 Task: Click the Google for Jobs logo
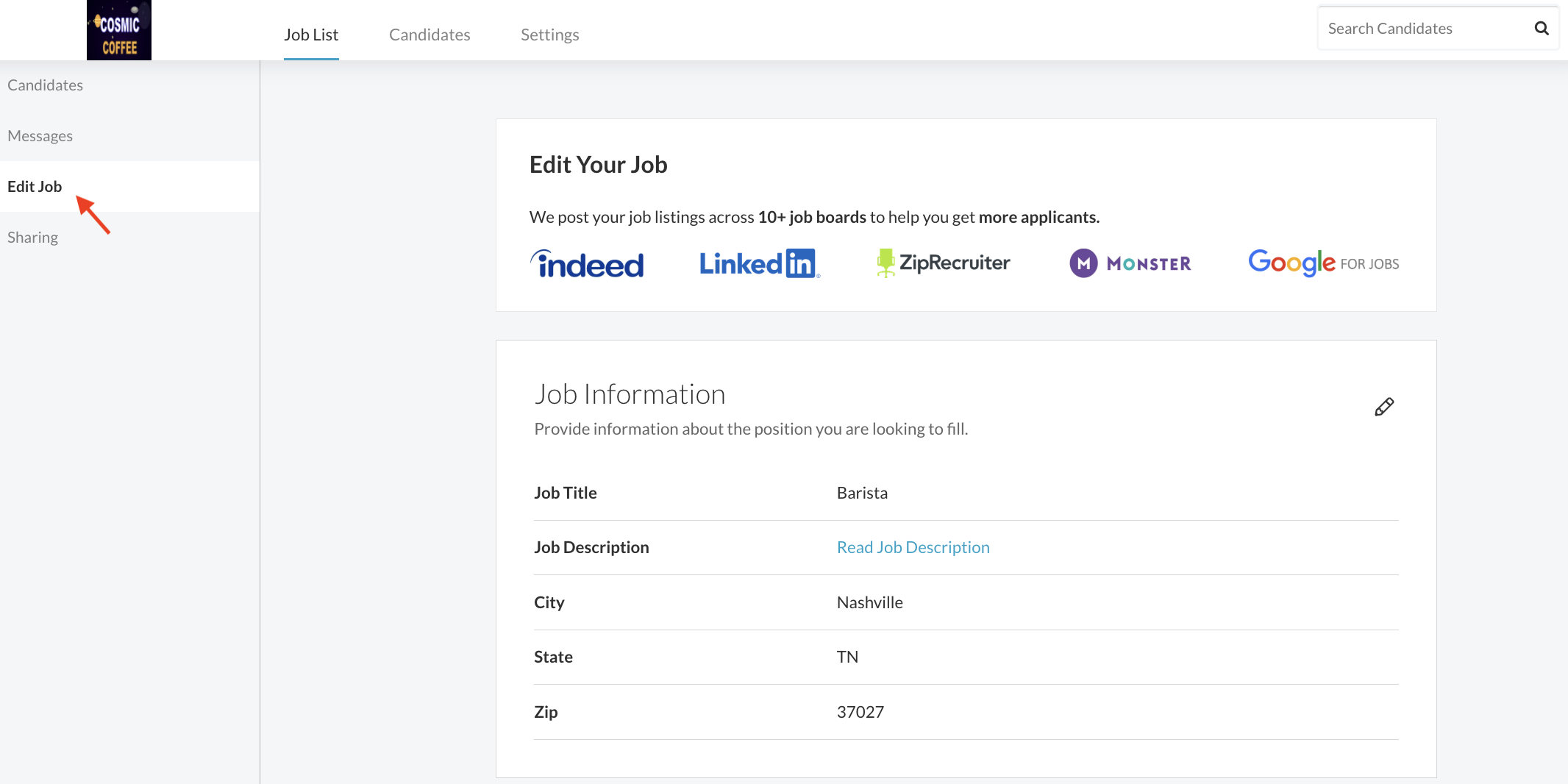1324,263
